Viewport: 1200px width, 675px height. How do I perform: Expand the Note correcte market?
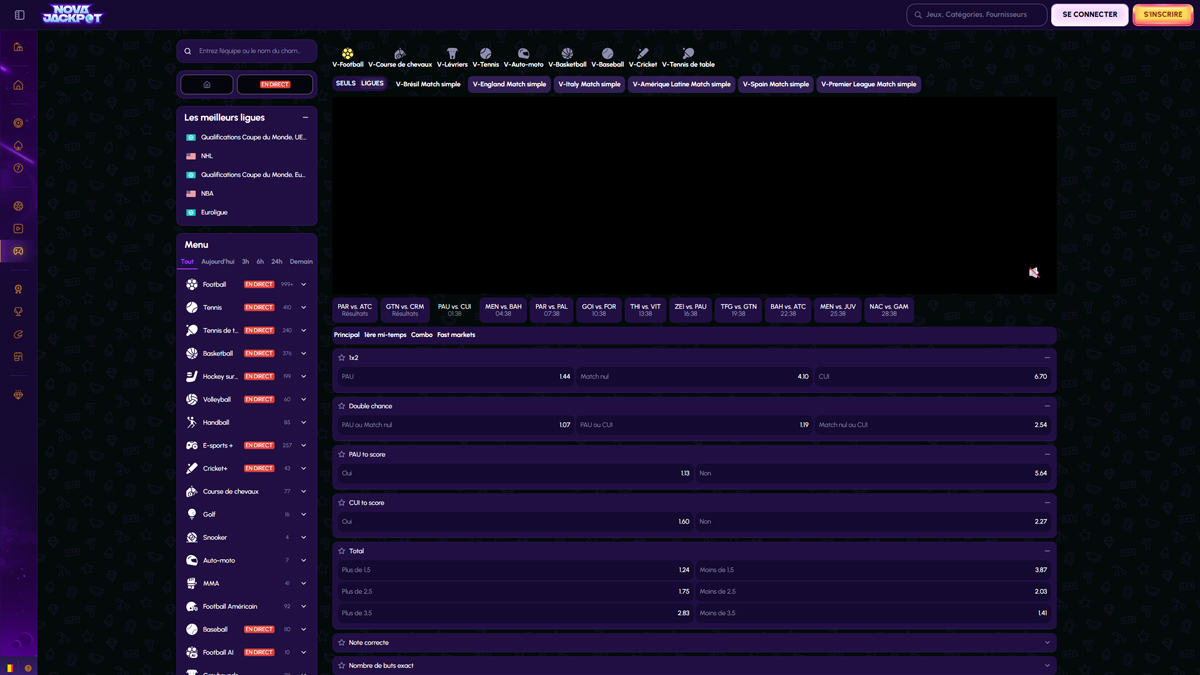point(1047,641)
